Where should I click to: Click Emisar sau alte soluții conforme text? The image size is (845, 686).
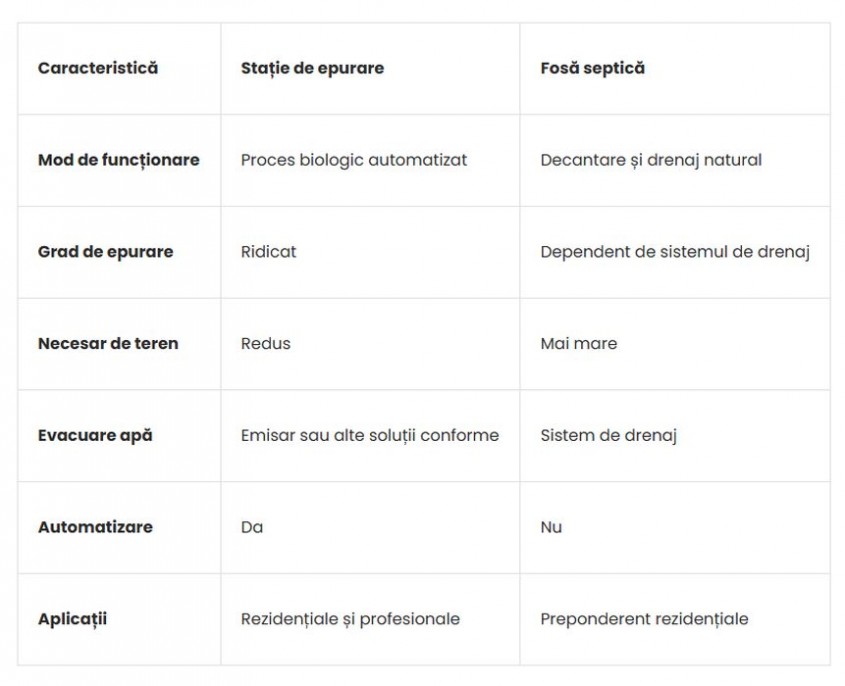(x=370, y=435)
